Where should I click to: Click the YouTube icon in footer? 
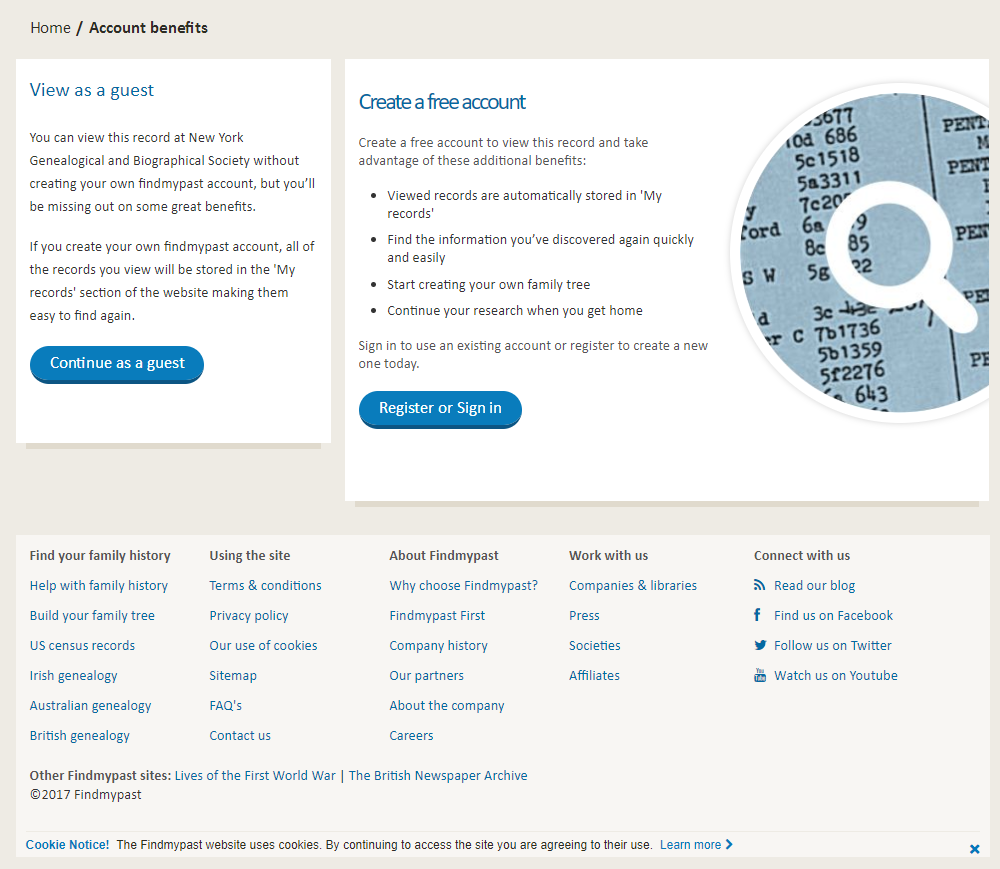(760, 676)
